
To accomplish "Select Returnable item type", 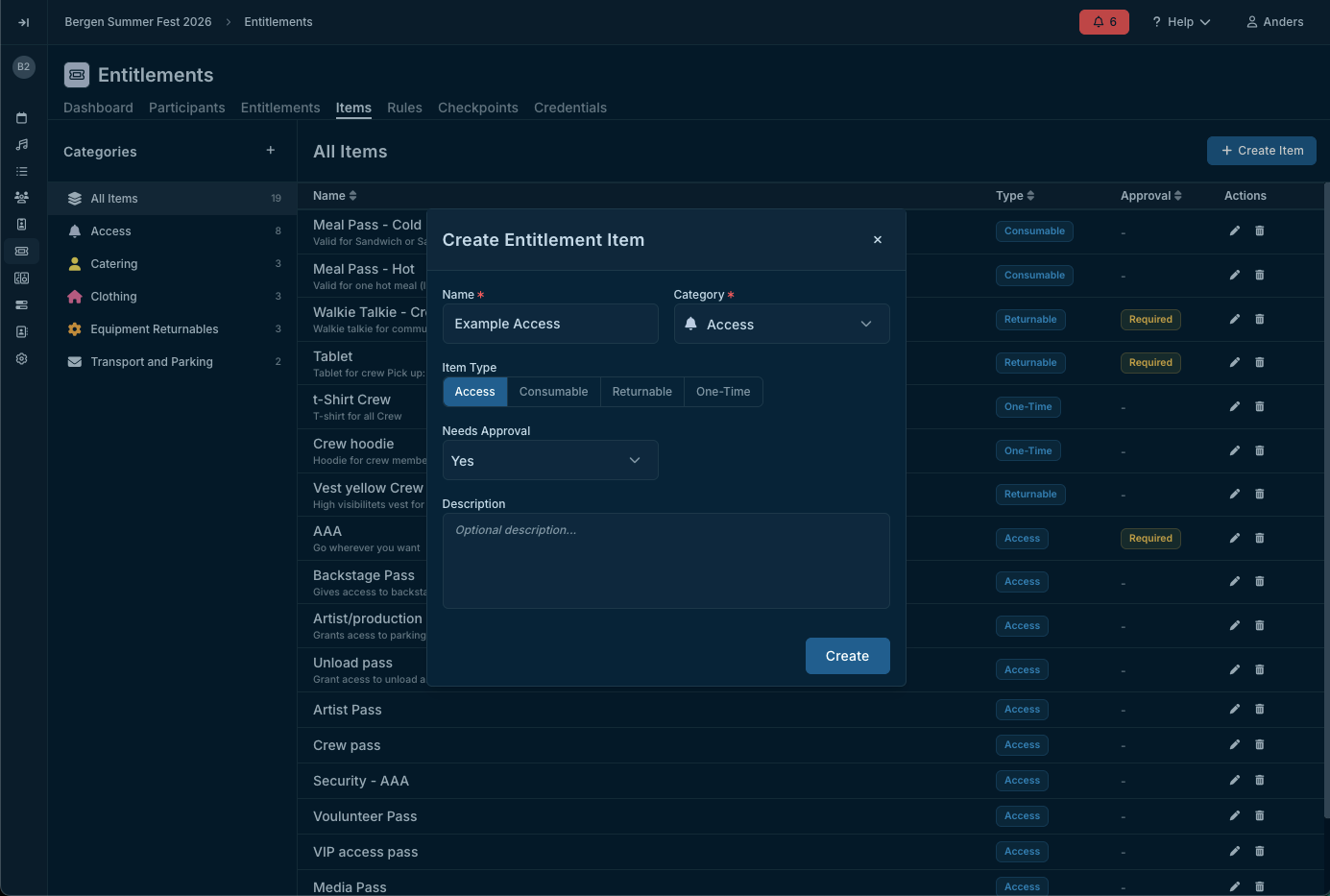I will pos(641,392).
